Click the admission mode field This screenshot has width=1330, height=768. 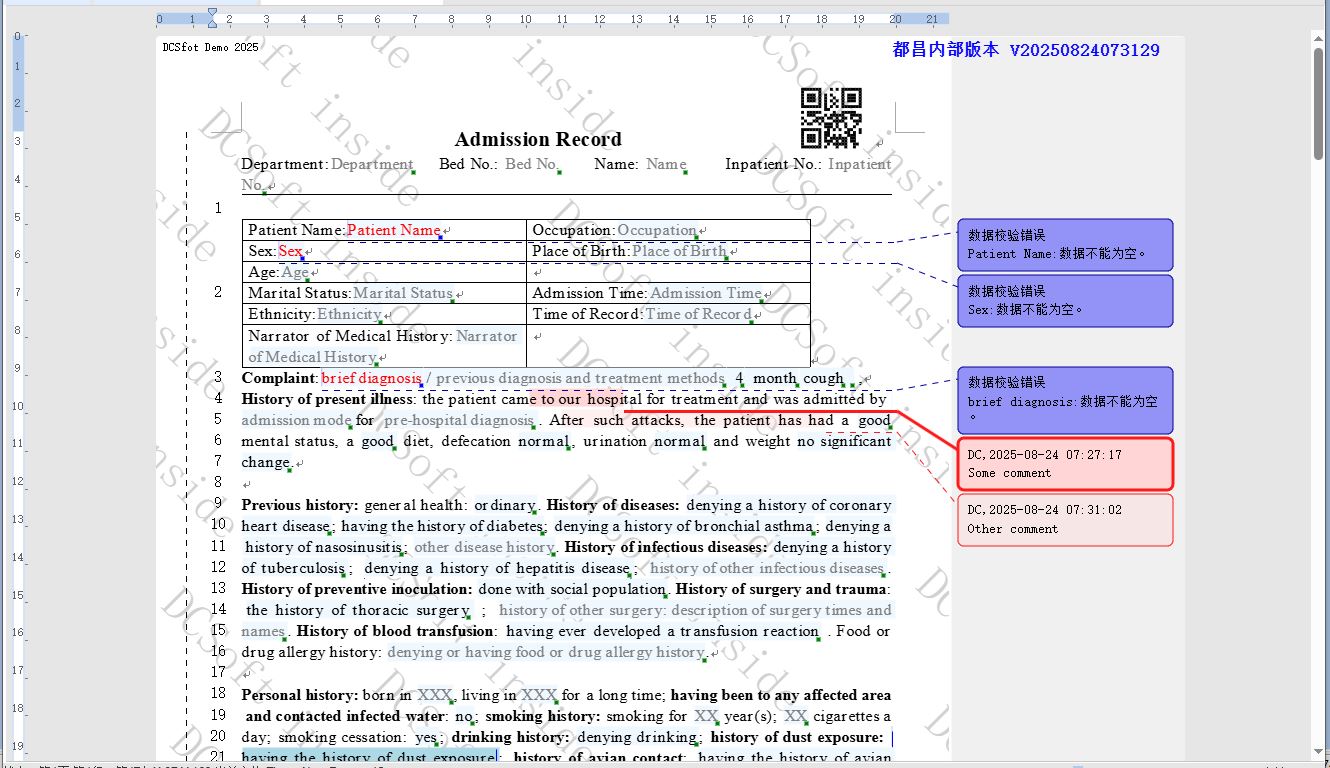[296, 420]
